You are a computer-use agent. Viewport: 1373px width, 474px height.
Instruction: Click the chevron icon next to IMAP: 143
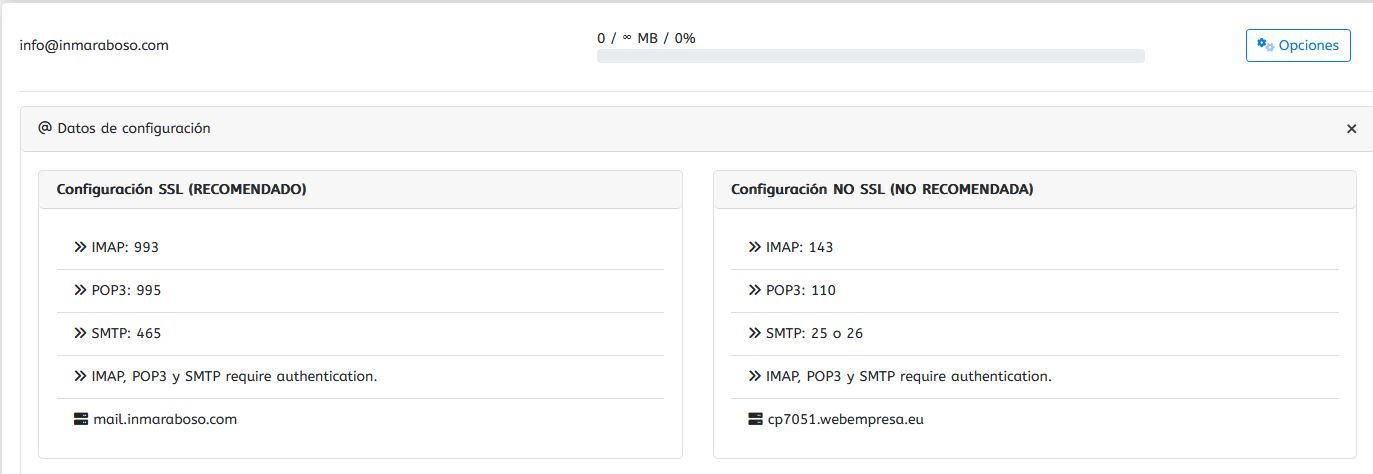pos(755,247)
